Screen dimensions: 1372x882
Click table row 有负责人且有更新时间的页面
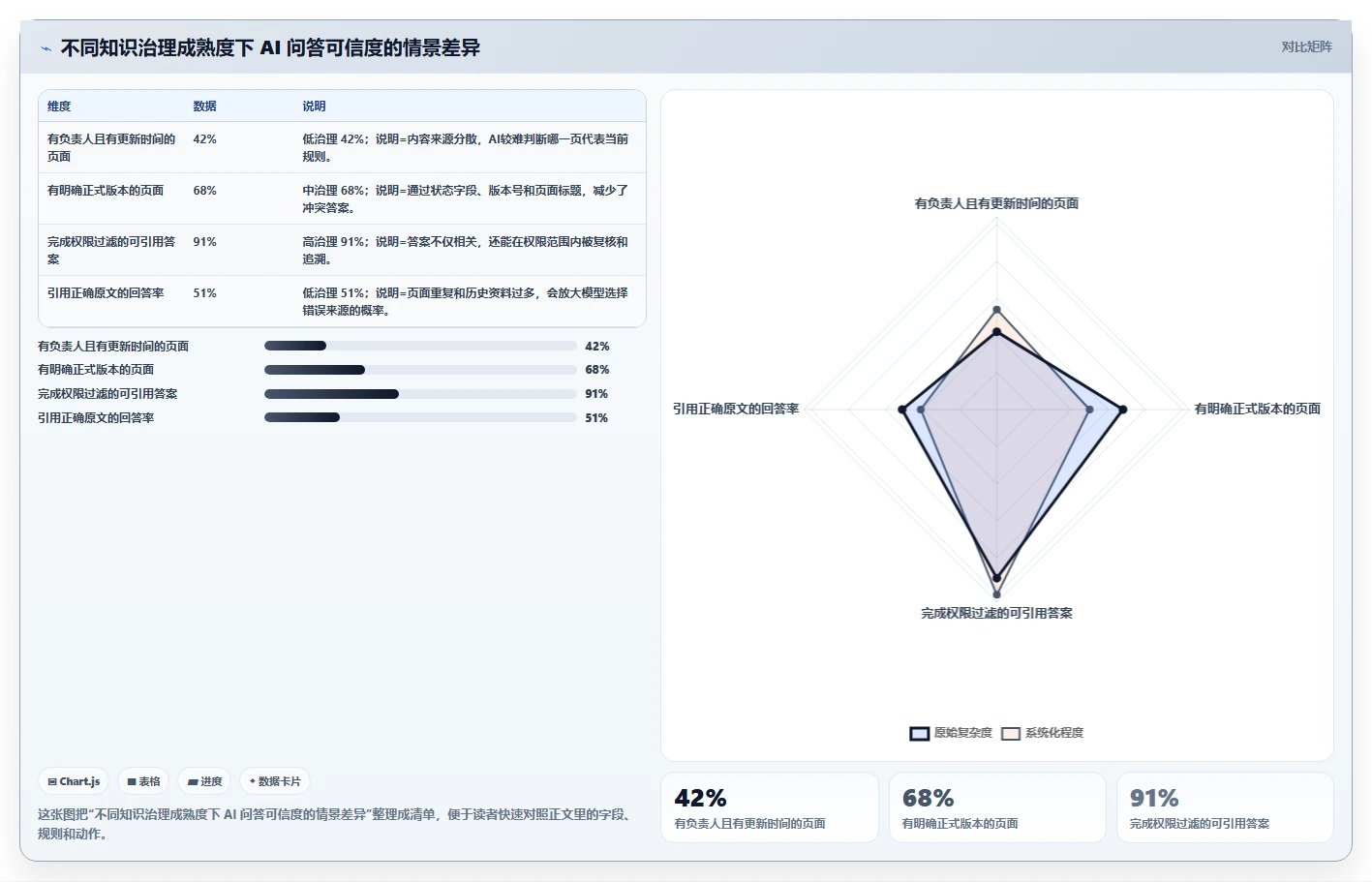(x=342, y=147)
